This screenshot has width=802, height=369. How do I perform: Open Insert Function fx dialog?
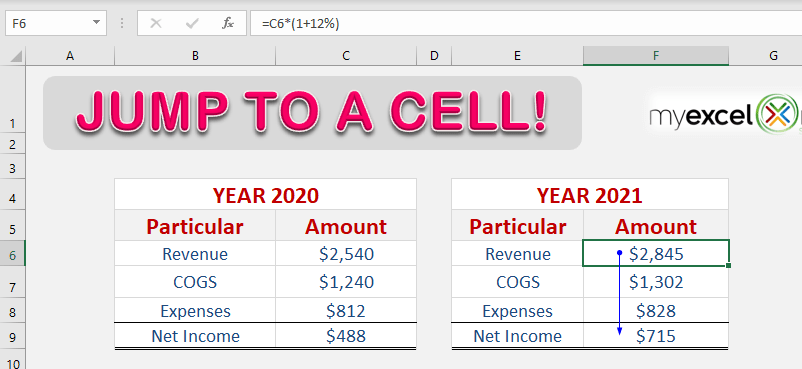[228, 24]
